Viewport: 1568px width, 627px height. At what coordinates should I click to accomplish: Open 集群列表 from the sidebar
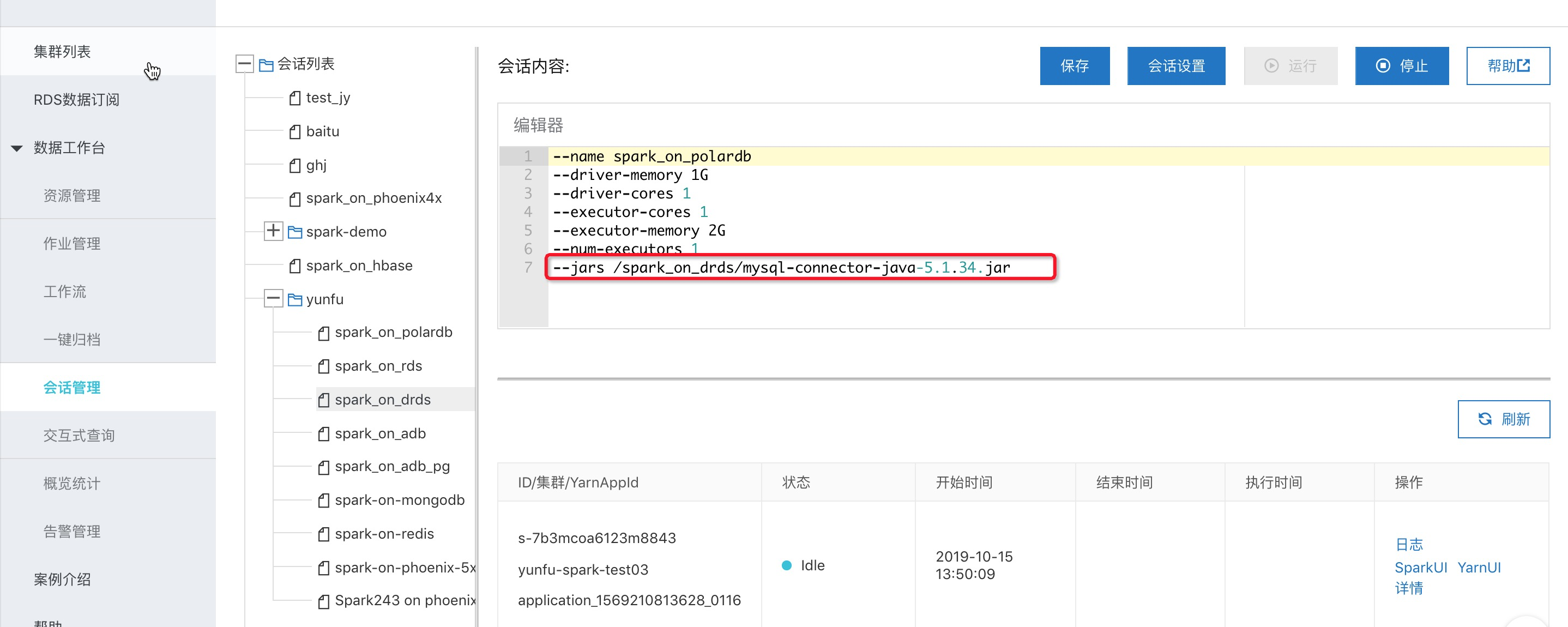click(62, 52)
